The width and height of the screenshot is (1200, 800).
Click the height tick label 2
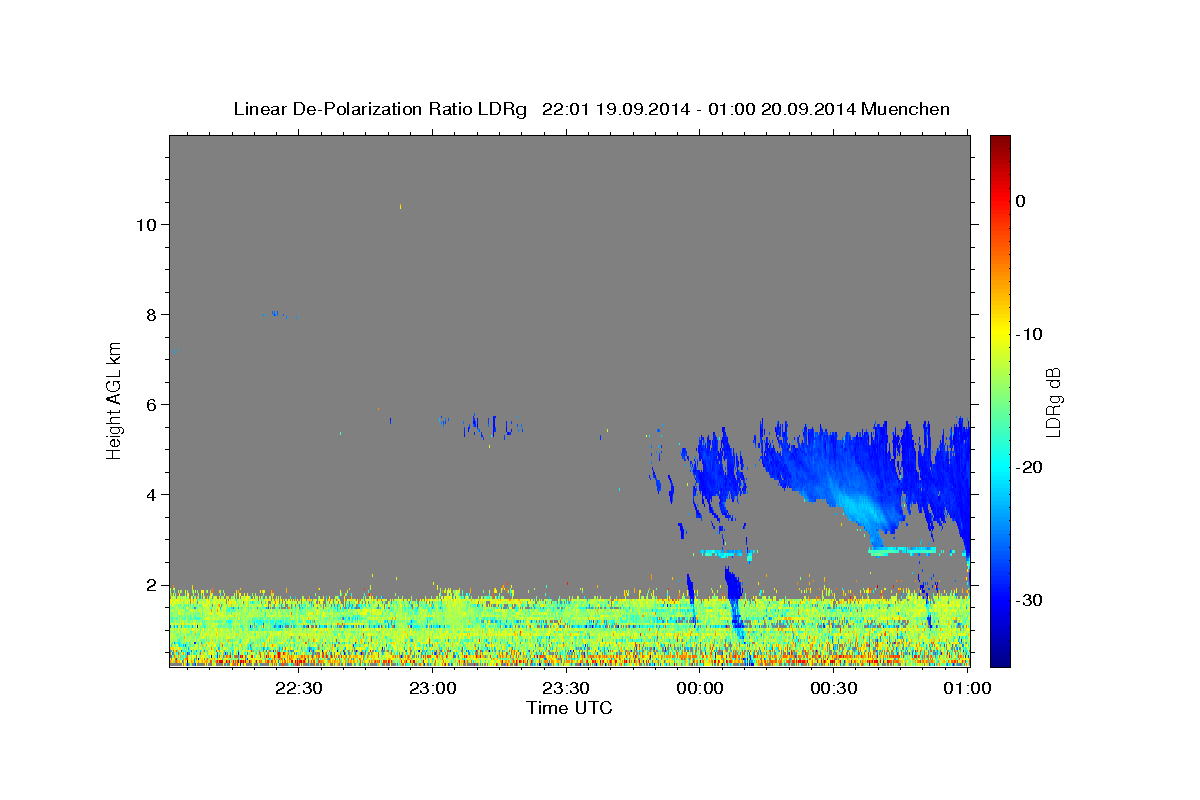point(152,584)
